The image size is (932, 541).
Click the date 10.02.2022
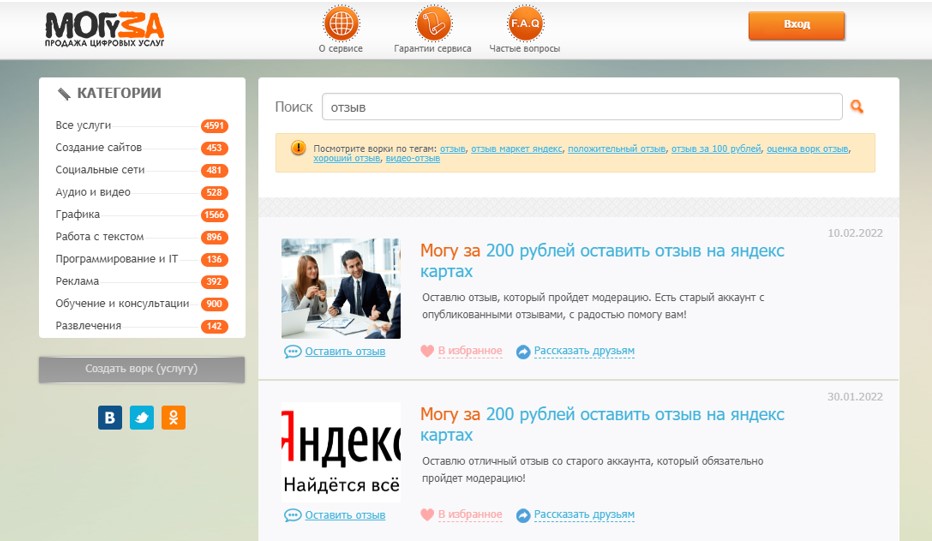(x=855, y=233)
